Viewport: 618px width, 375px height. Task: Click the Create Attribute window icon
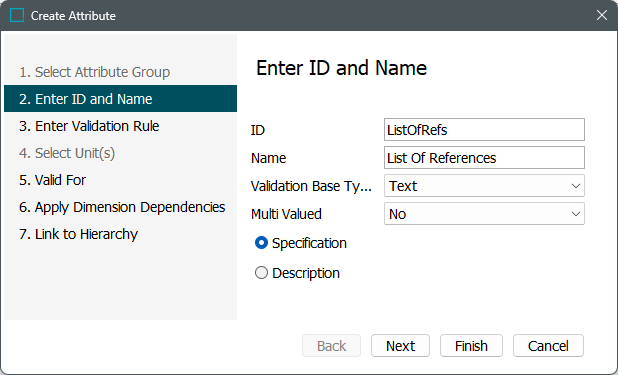pos(17,15)
